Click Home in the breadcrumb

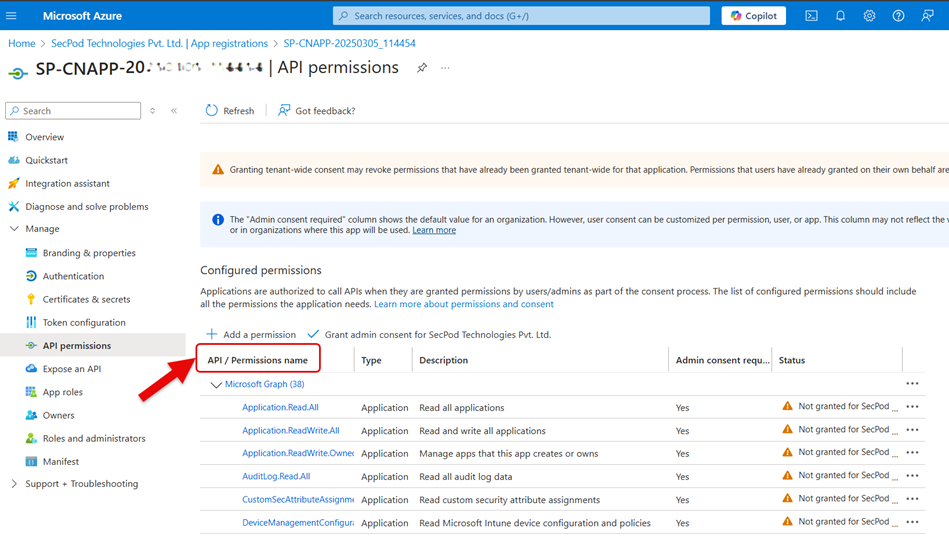(x=22, y=44)
